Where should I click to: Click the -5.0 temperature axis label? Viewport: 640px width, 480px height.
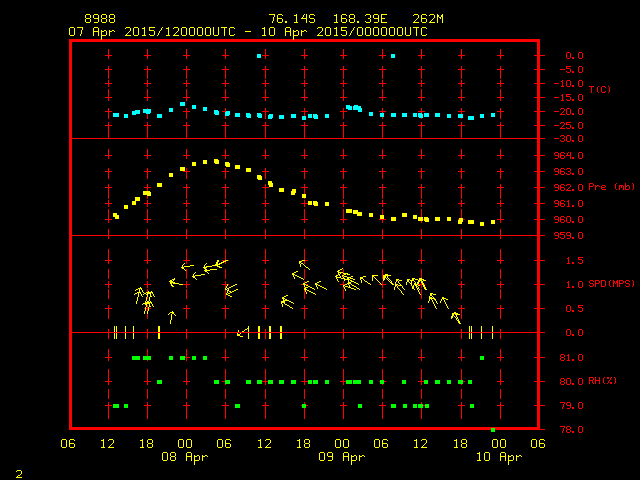(571, 70)
